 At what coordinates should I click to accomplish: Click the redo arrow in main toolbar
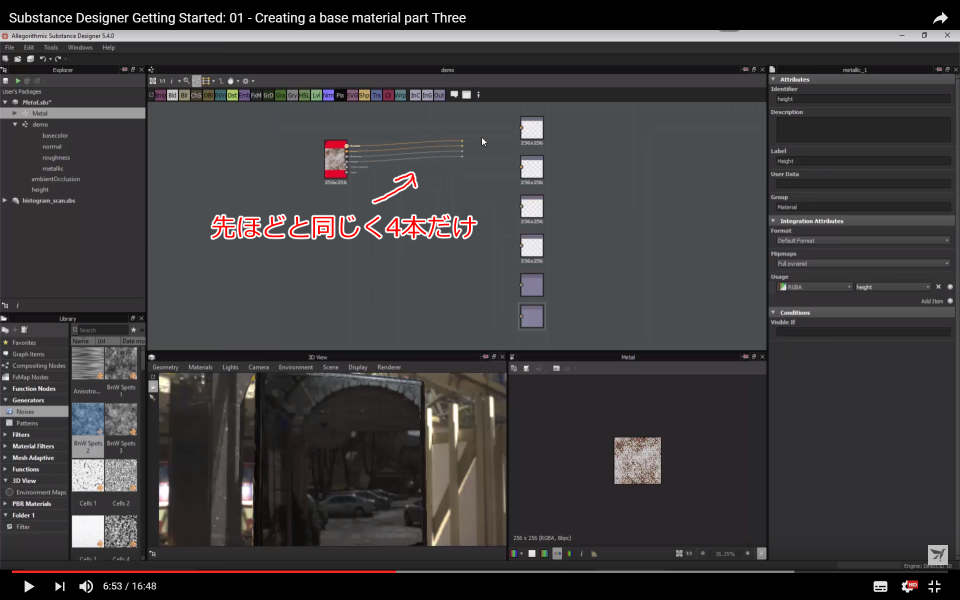(x=58, y=59)
